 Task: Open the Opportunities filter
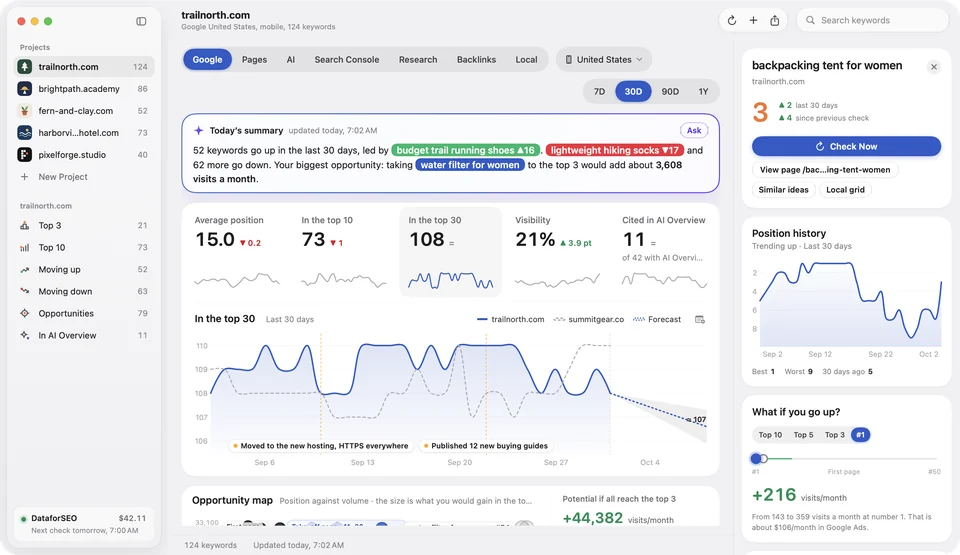(x=84, y=314)
